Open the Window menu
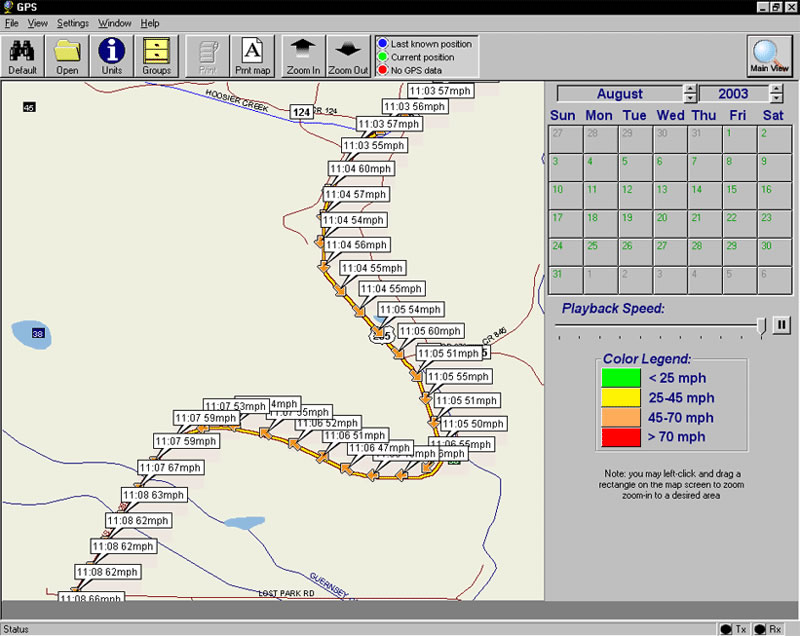The image size is (800, 636). tap(114, 23)
